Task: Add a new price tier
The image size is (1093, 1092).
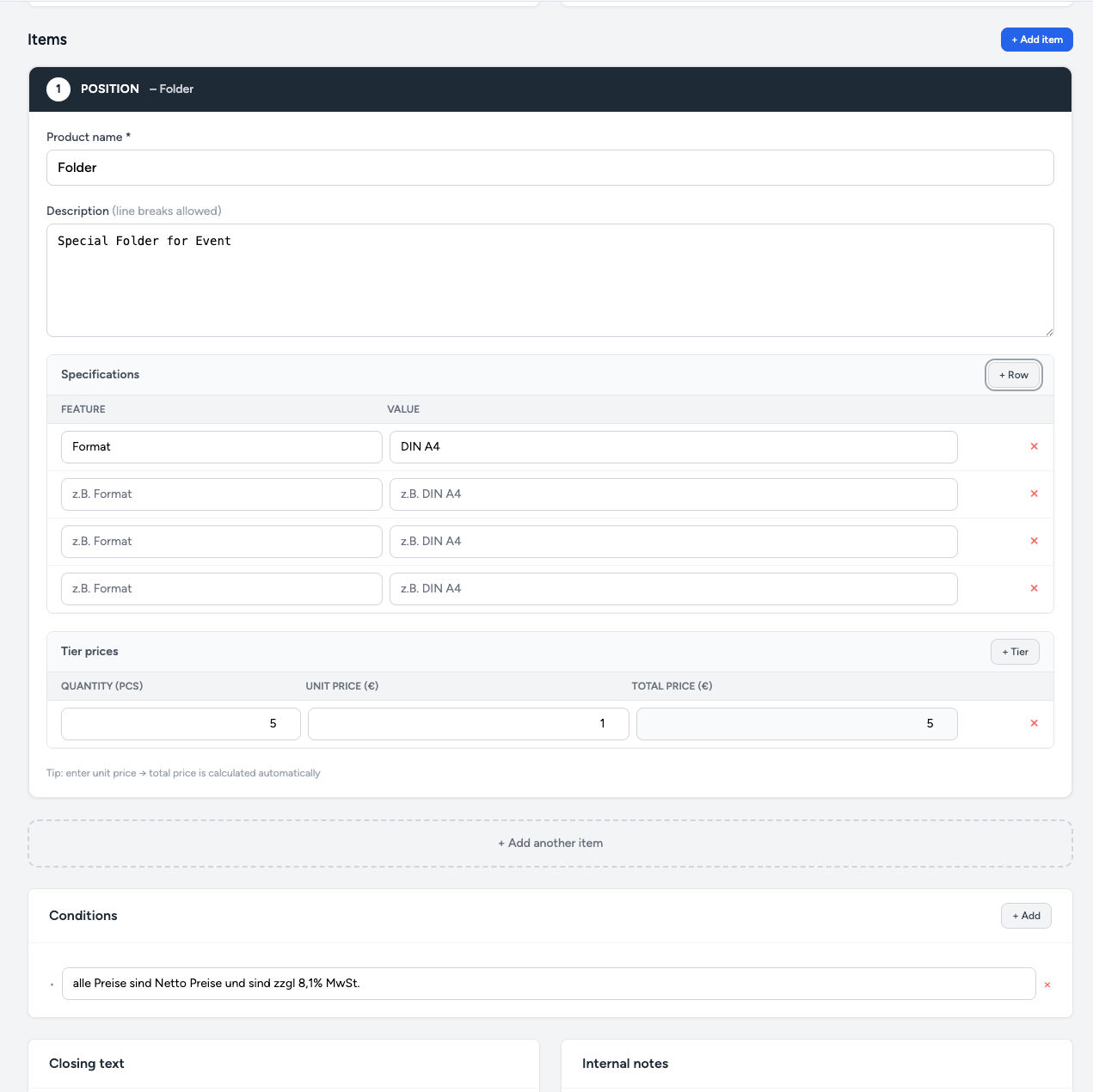Action: (1015, 652)
